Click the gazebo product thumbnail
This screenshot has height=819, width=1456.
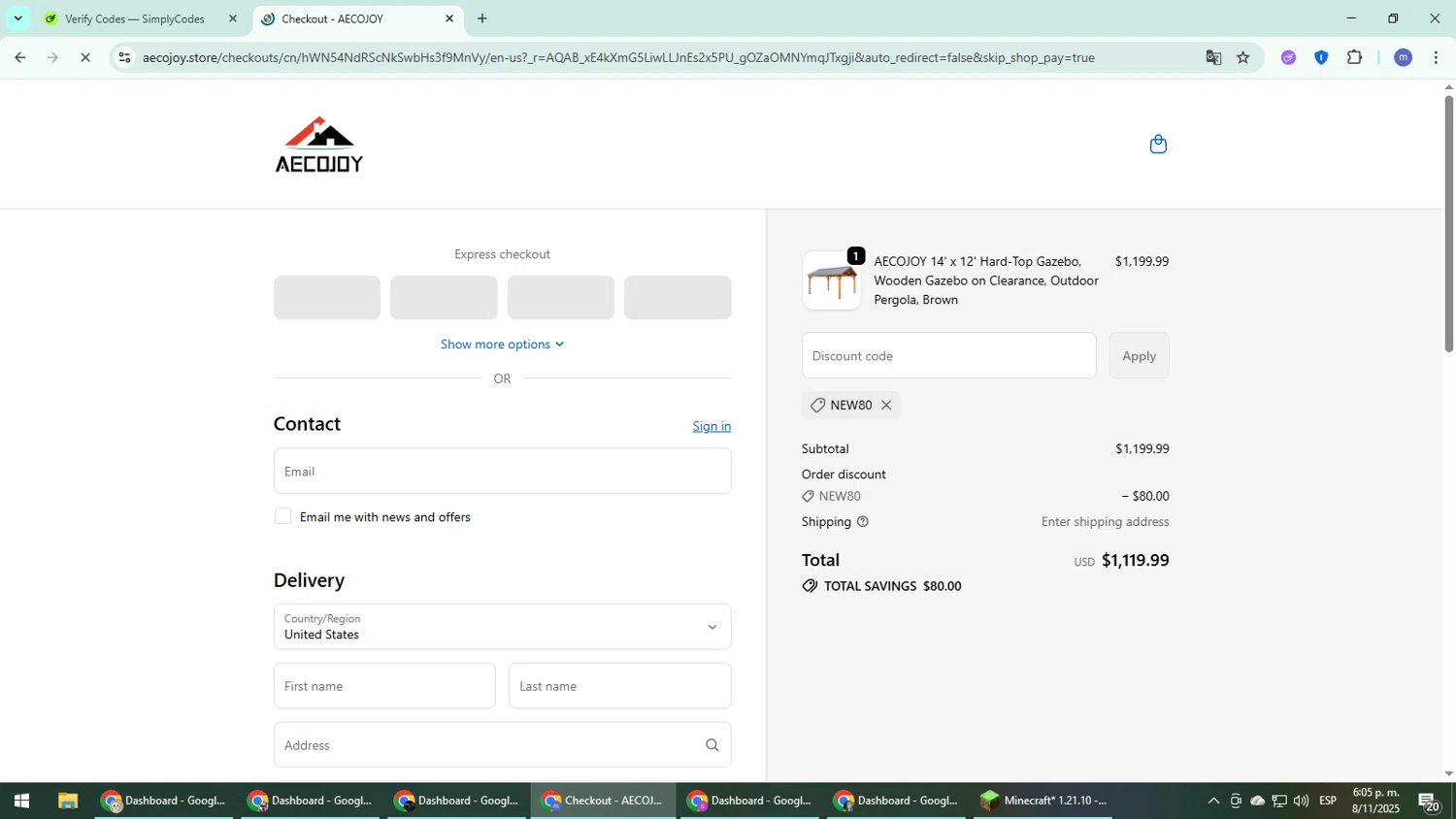(x=832, y=280)
